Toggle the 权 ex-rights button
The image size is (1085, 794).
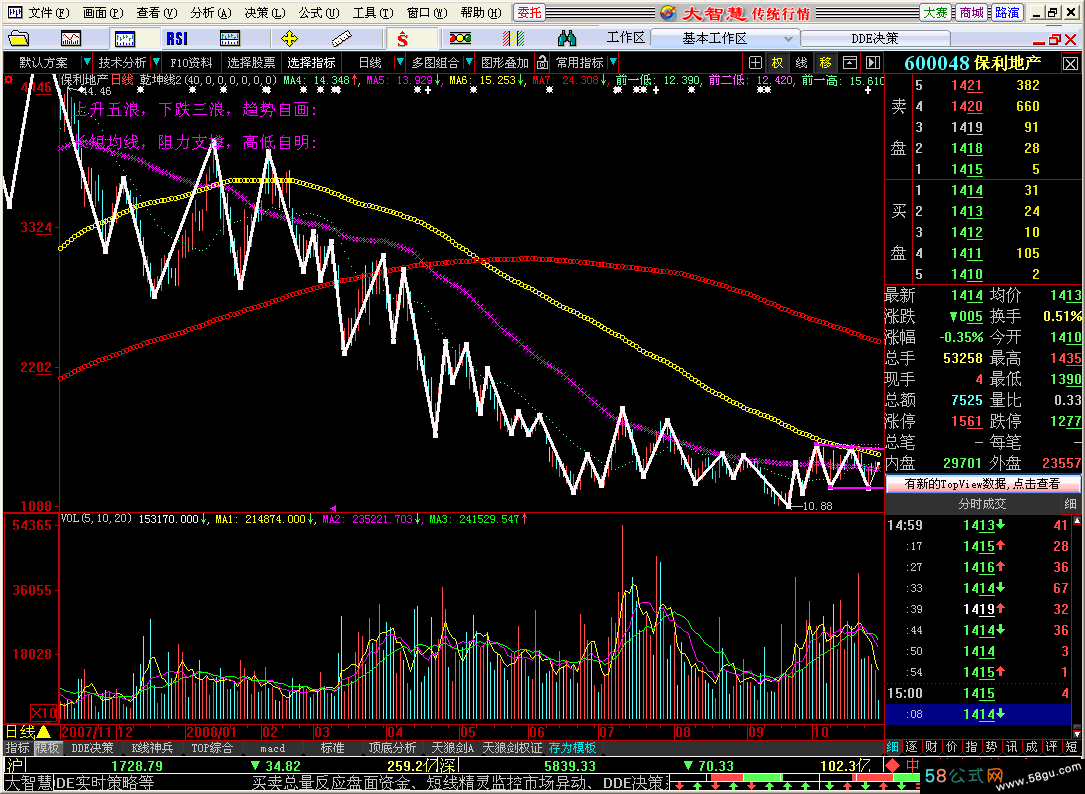[x=777, y=63]
